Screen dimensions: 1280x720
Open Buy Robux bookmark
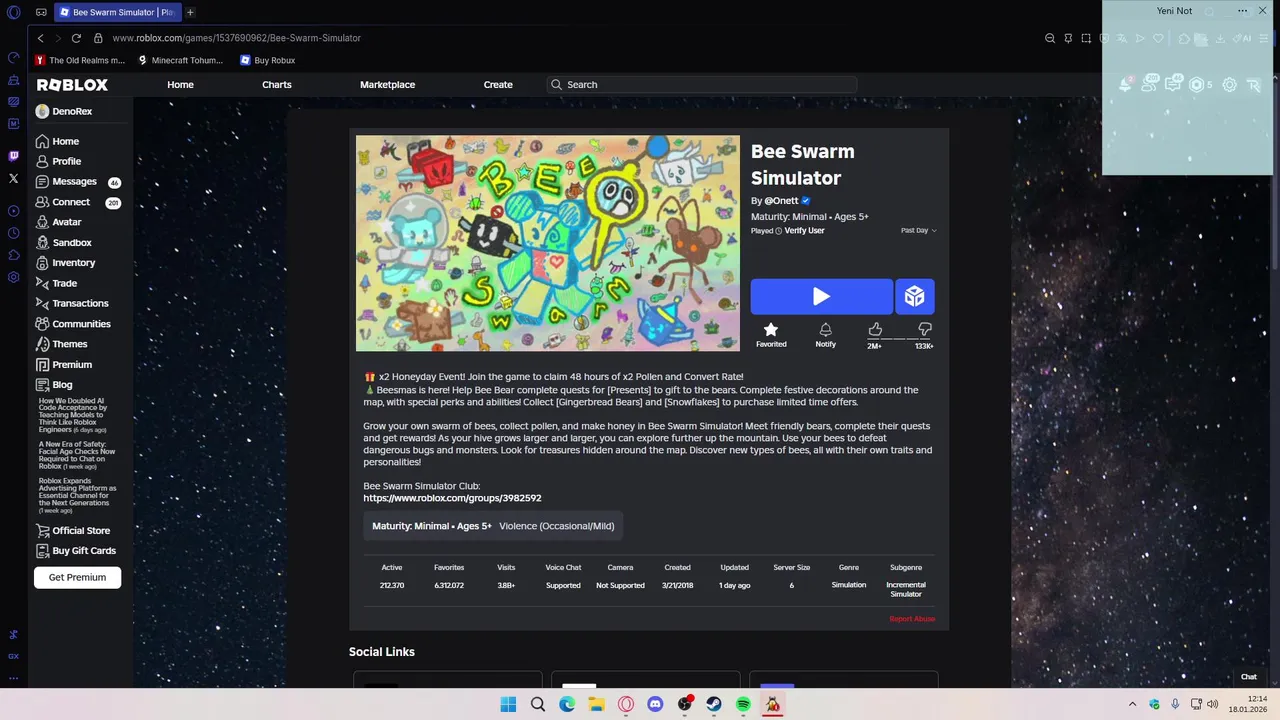(268, 60)
